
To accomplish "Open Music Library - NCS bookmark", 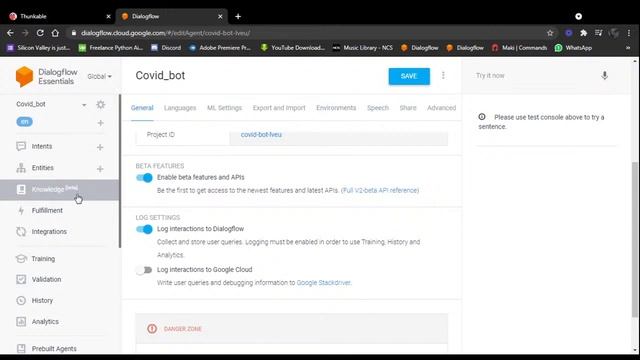I will click(x=362, y=48).
